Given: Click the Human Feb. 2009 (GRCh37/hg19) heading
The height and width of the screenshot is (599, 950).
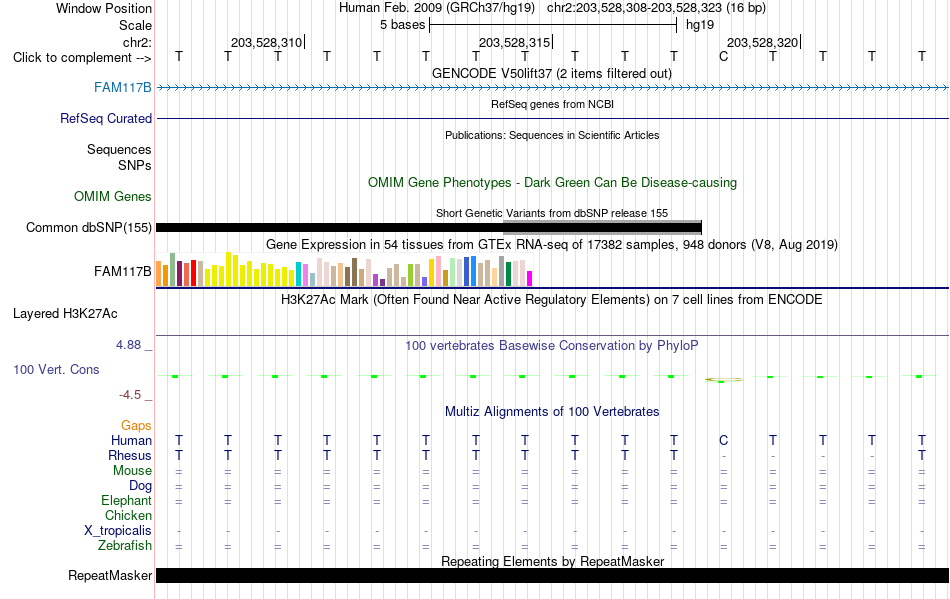Looking at the screenshot, I should click(437, 8).
